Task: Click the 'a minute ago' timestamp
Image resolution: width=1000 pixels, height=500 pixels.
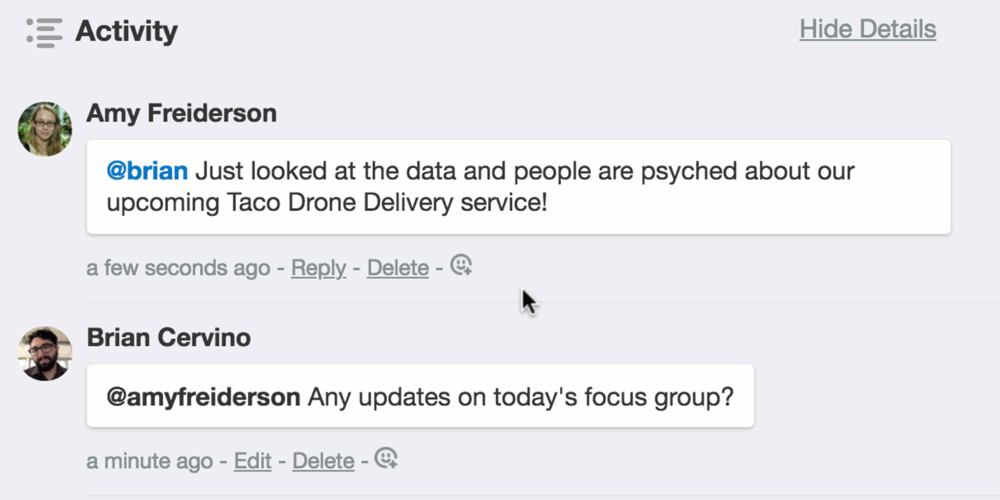Action: [x=150, y=460]
